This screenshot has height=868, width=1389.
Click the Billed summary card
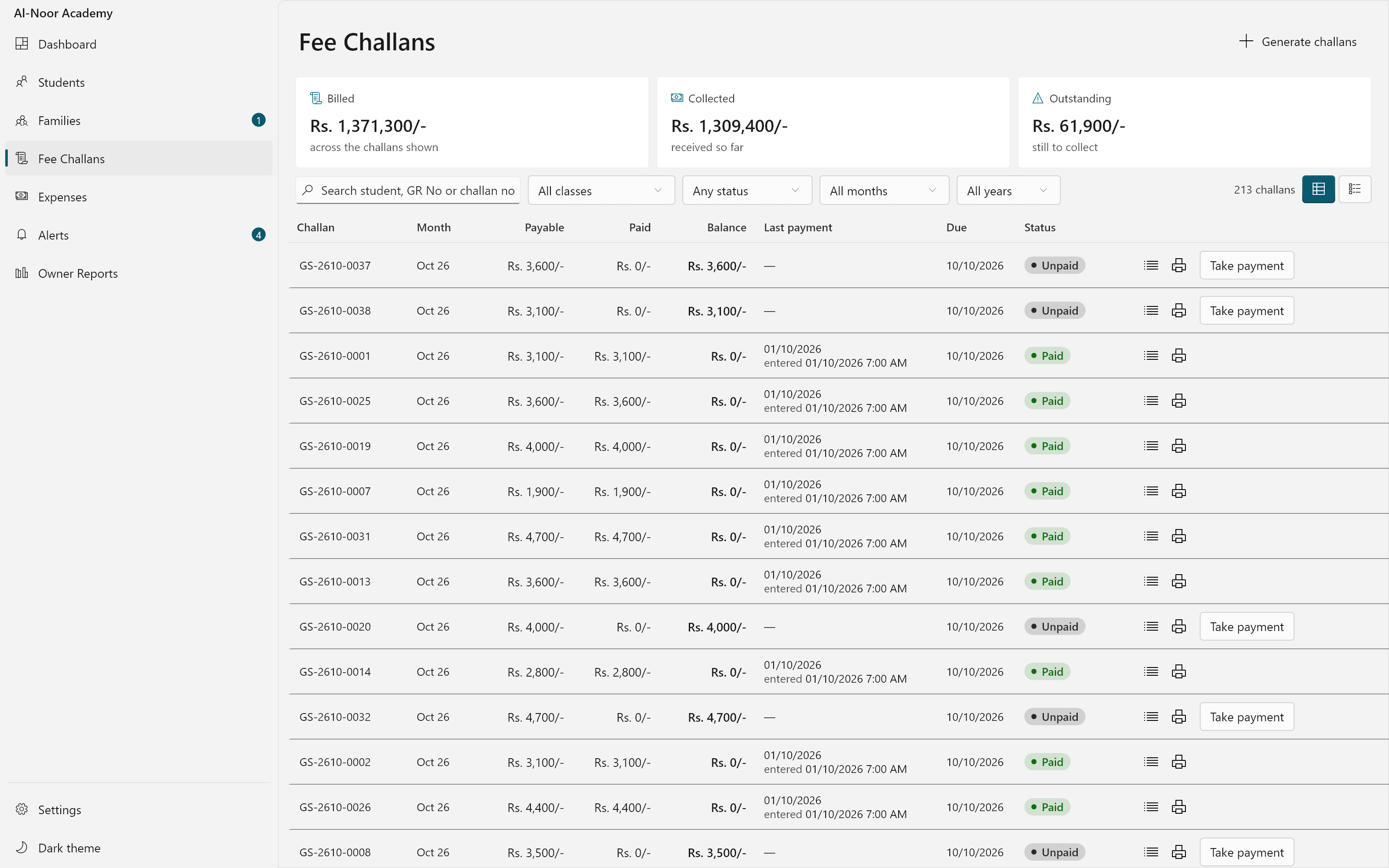[x=472, y=122]
